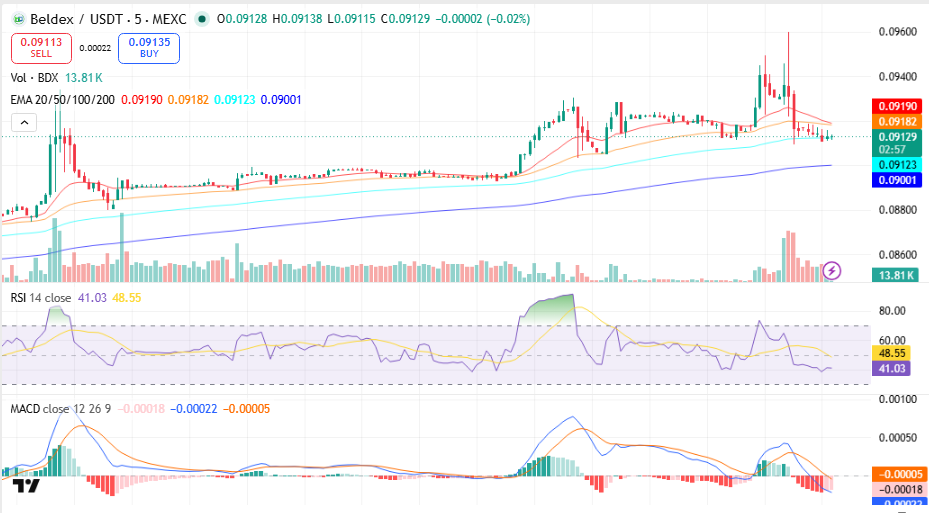Click the change −0.00002 (−0.02%) in header
Viewport: 929px width, 513px height.
tap(483, 19)
